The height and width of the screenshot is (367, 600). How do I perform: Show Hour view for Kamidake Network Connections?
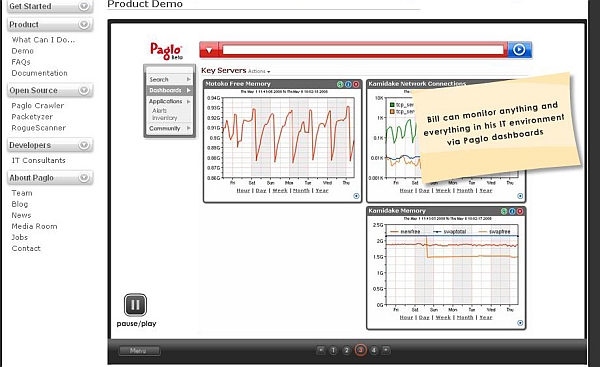click(x=406, y=191)
